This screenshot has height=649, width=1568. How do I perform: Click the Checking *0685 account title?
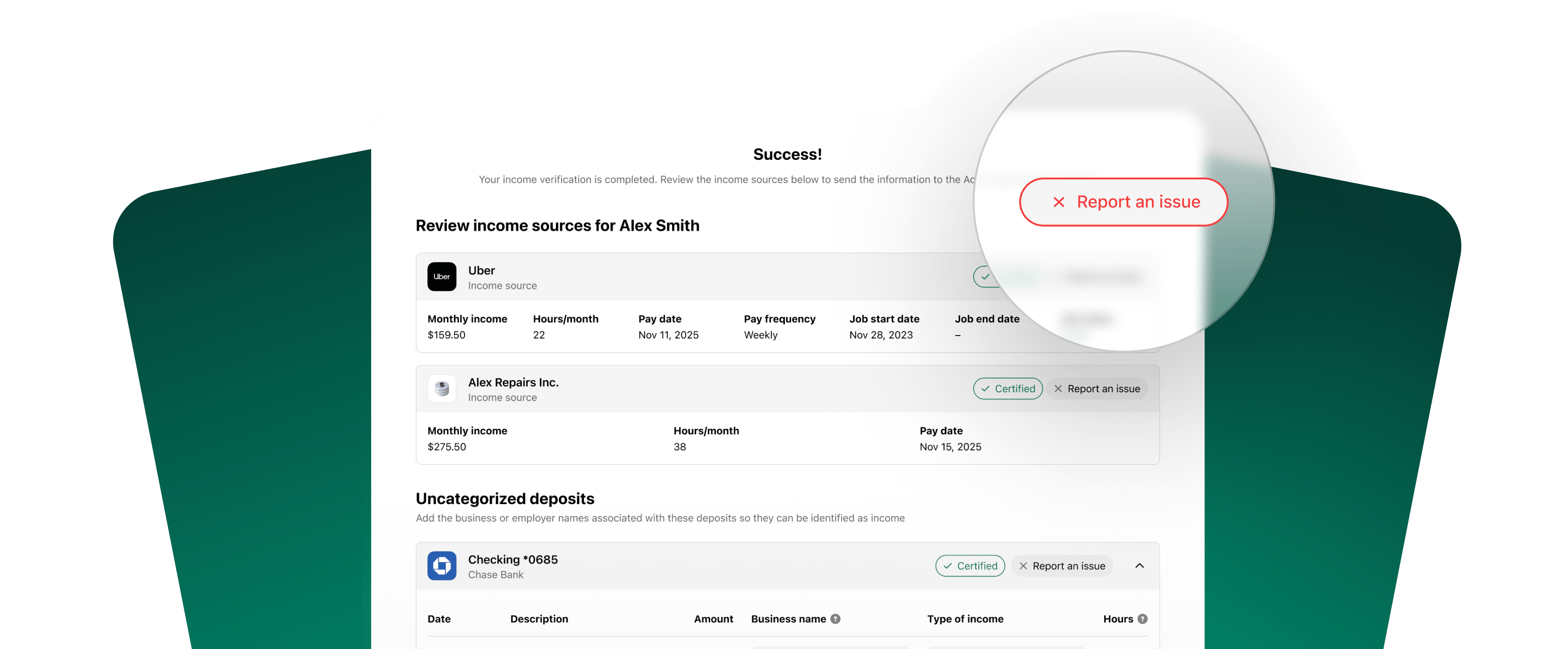point(512,560)
